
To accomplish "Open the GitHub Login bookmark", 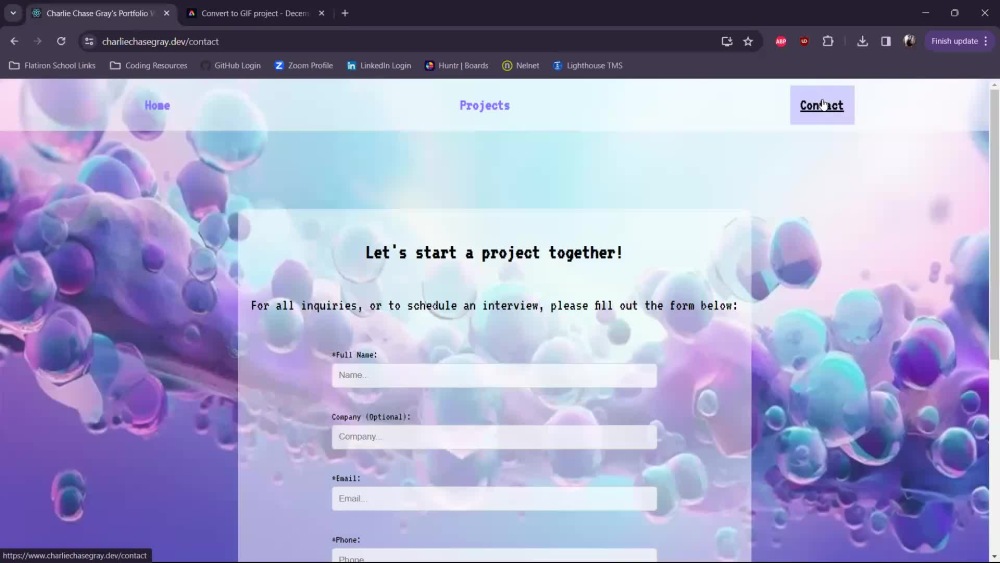I will (x=231, y=66).
